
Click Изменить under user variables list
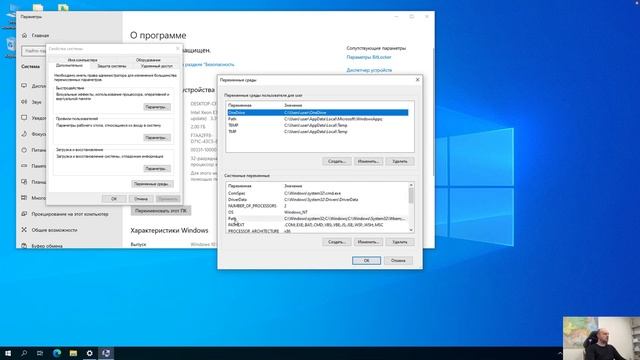[x=368, y=161]
